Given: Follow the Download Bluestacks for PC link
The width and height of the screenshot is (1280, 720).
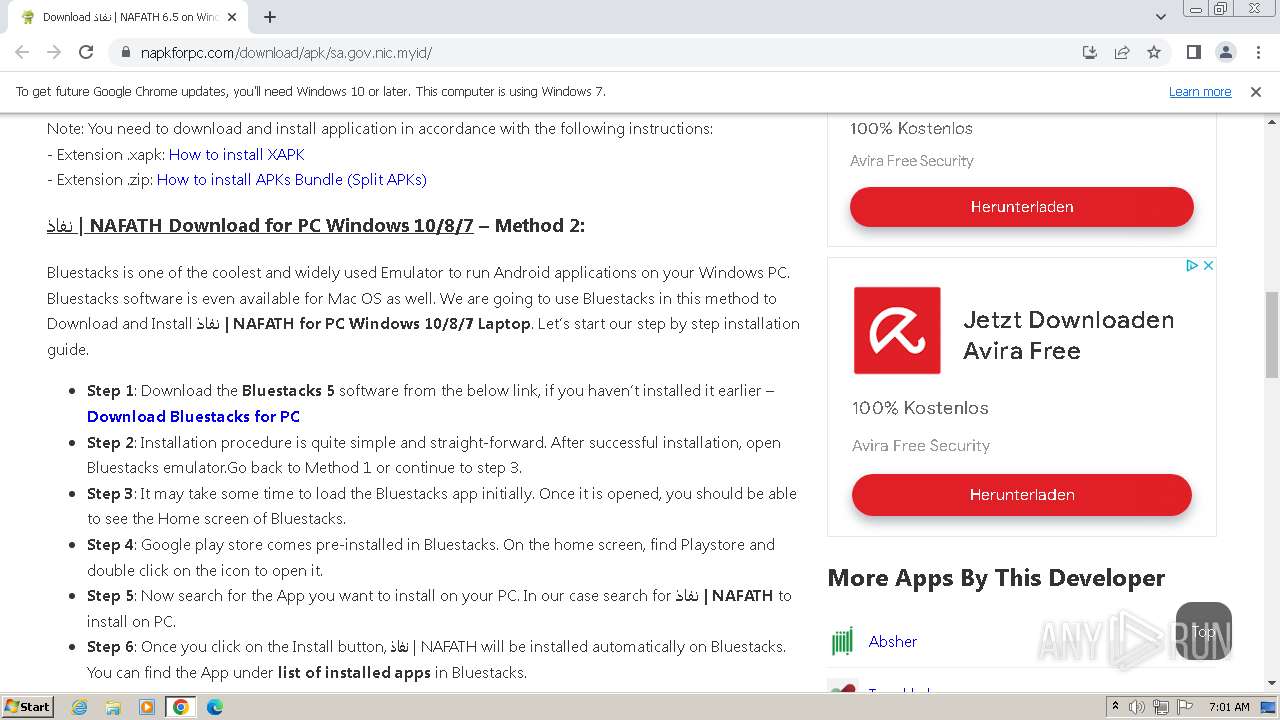Looking at the screenshot, I should [193, 416].
